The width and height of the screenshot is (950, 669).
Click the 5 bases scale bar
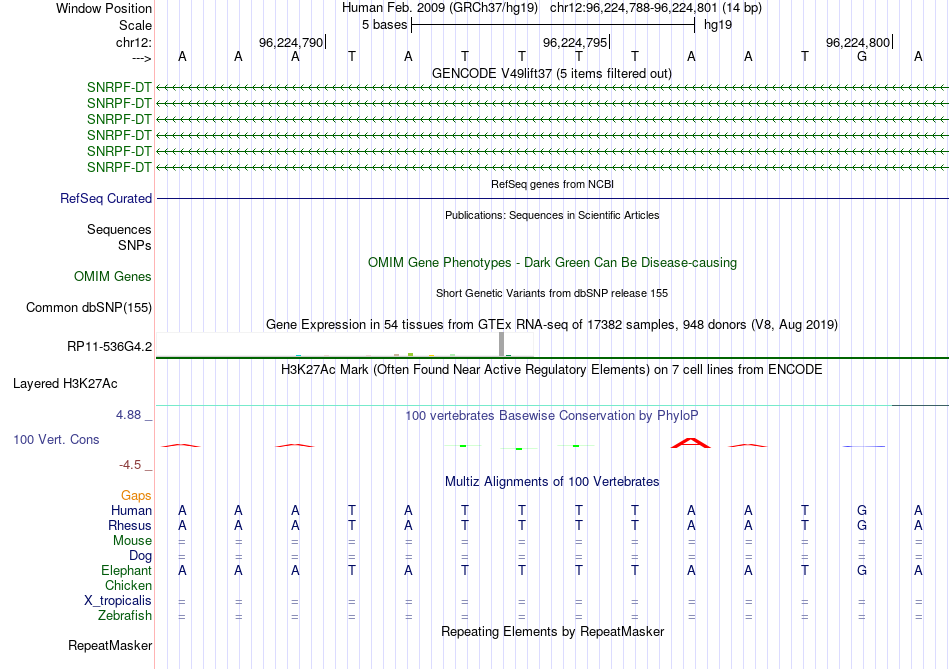(x=553, y=25)
